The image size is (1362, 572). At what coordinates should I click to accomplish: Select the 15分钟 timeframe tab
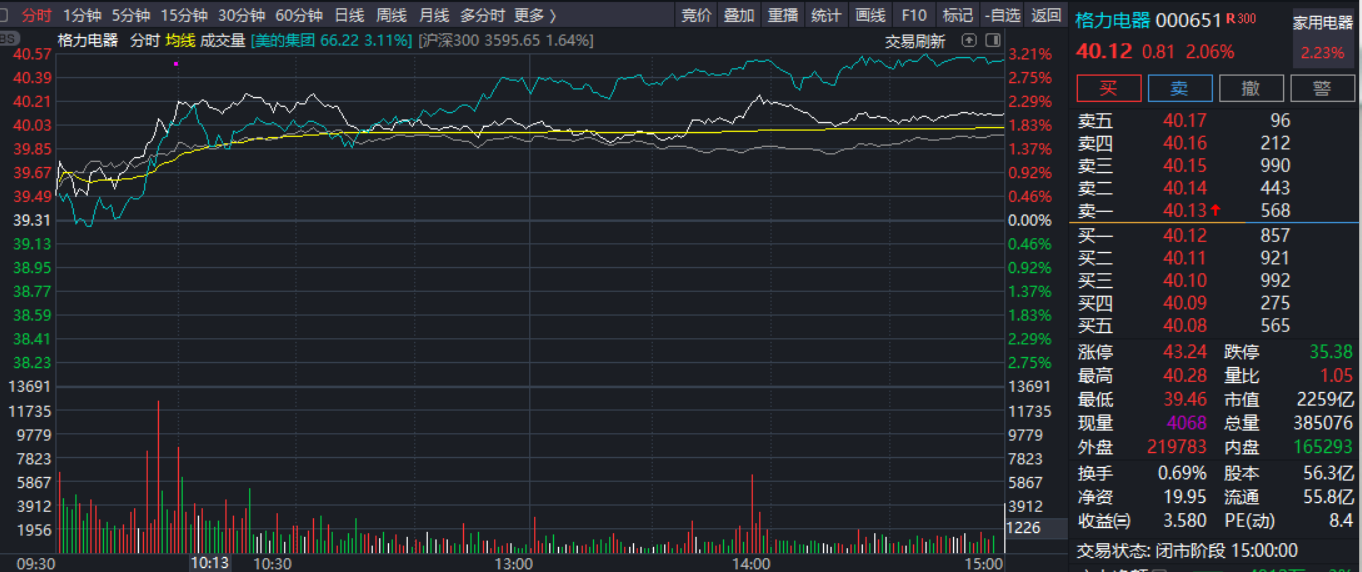[x=184, y=15]
